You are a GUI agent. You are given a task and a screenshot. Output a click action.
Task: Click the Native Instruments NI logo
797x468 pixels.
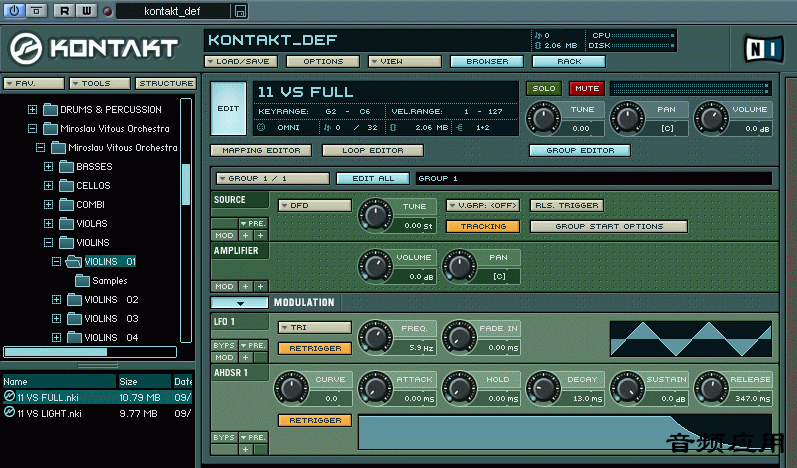pyautogui.click(x=763, y=49)
